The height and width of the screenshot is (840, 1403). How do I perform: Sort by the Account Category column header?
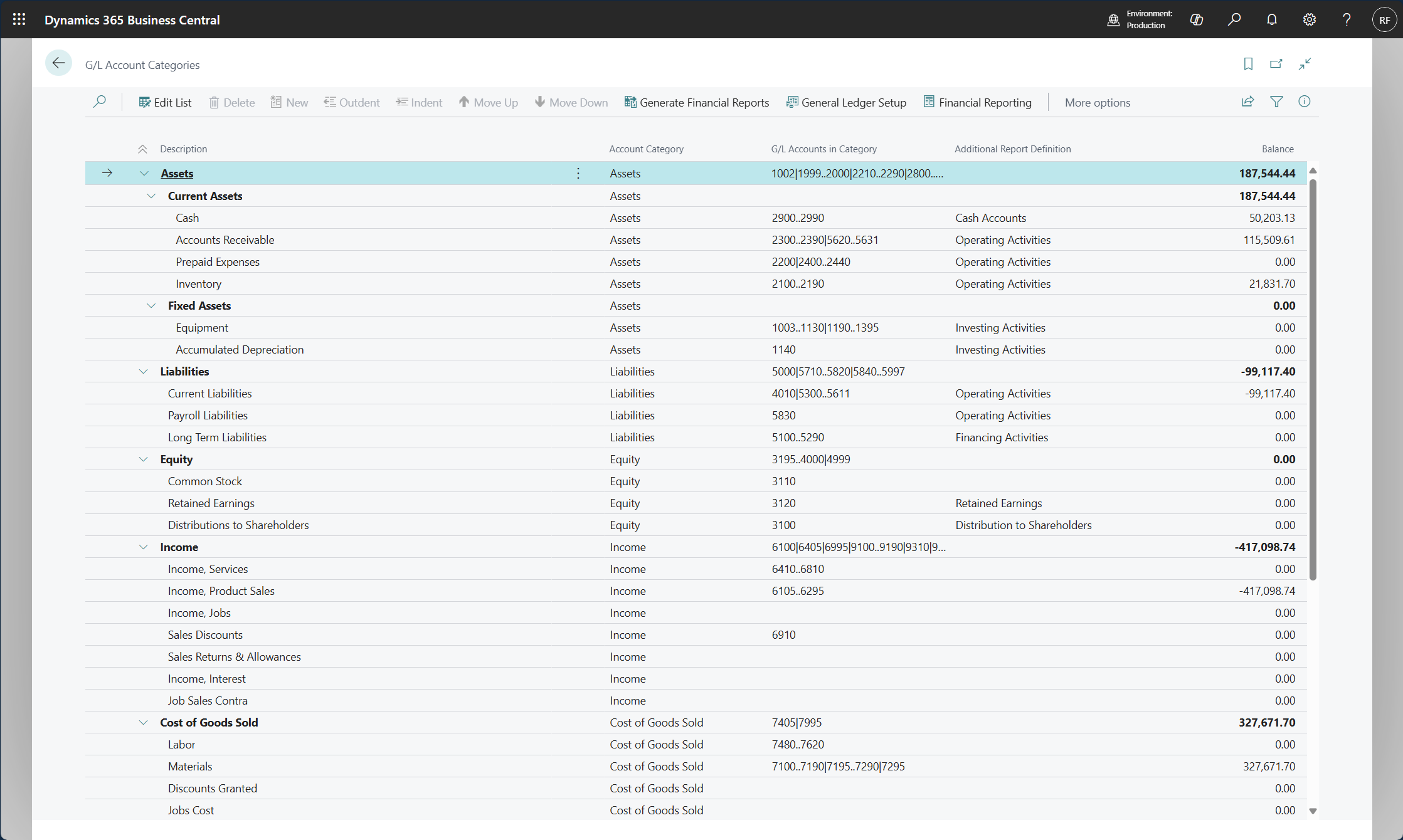[646, 149]
